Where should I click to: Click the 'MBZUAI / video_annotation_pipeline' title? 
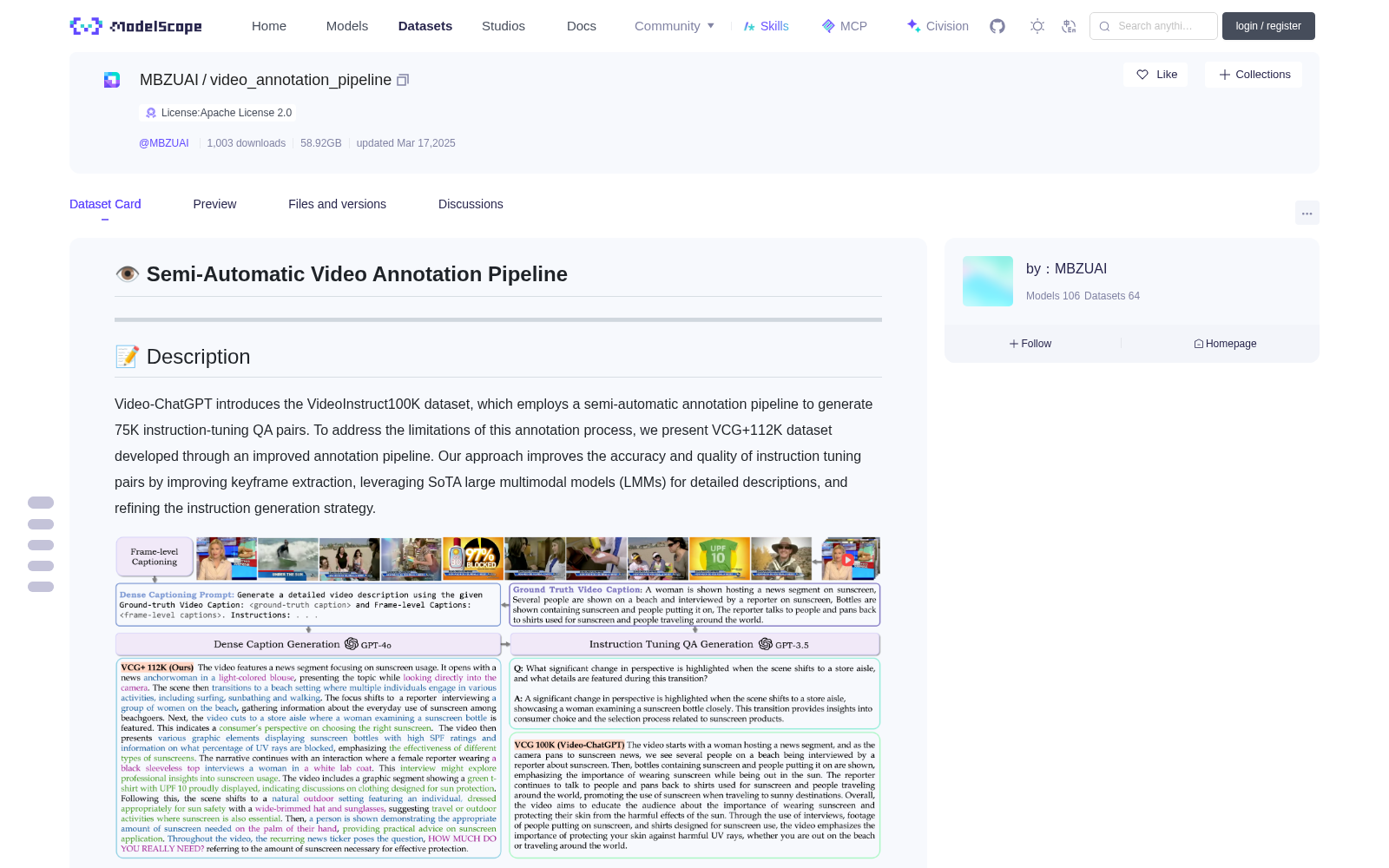click(x=266, y=80)
